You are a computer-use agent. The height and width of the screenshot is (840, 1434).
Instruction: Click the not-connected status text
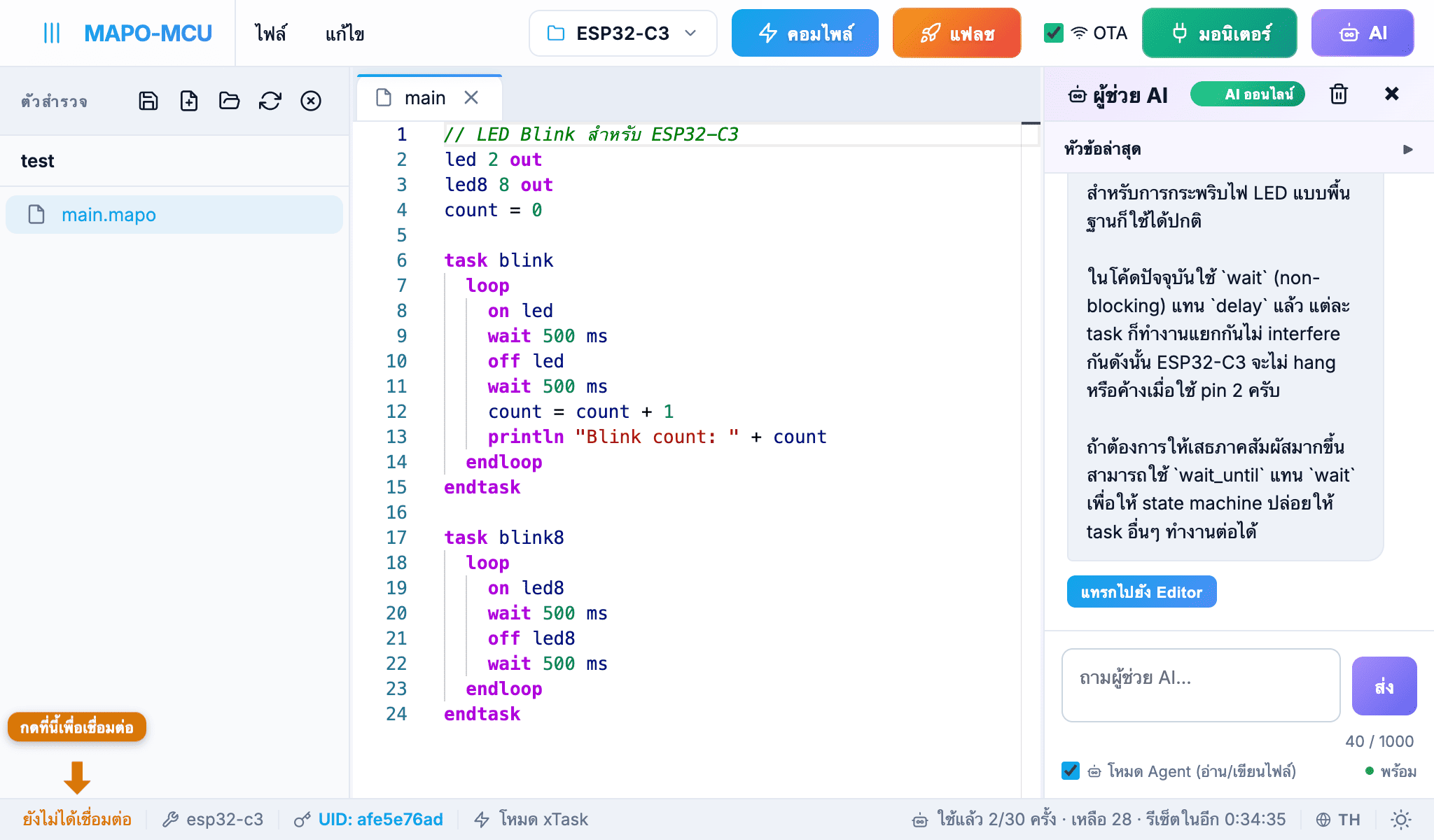coord(77,820)
